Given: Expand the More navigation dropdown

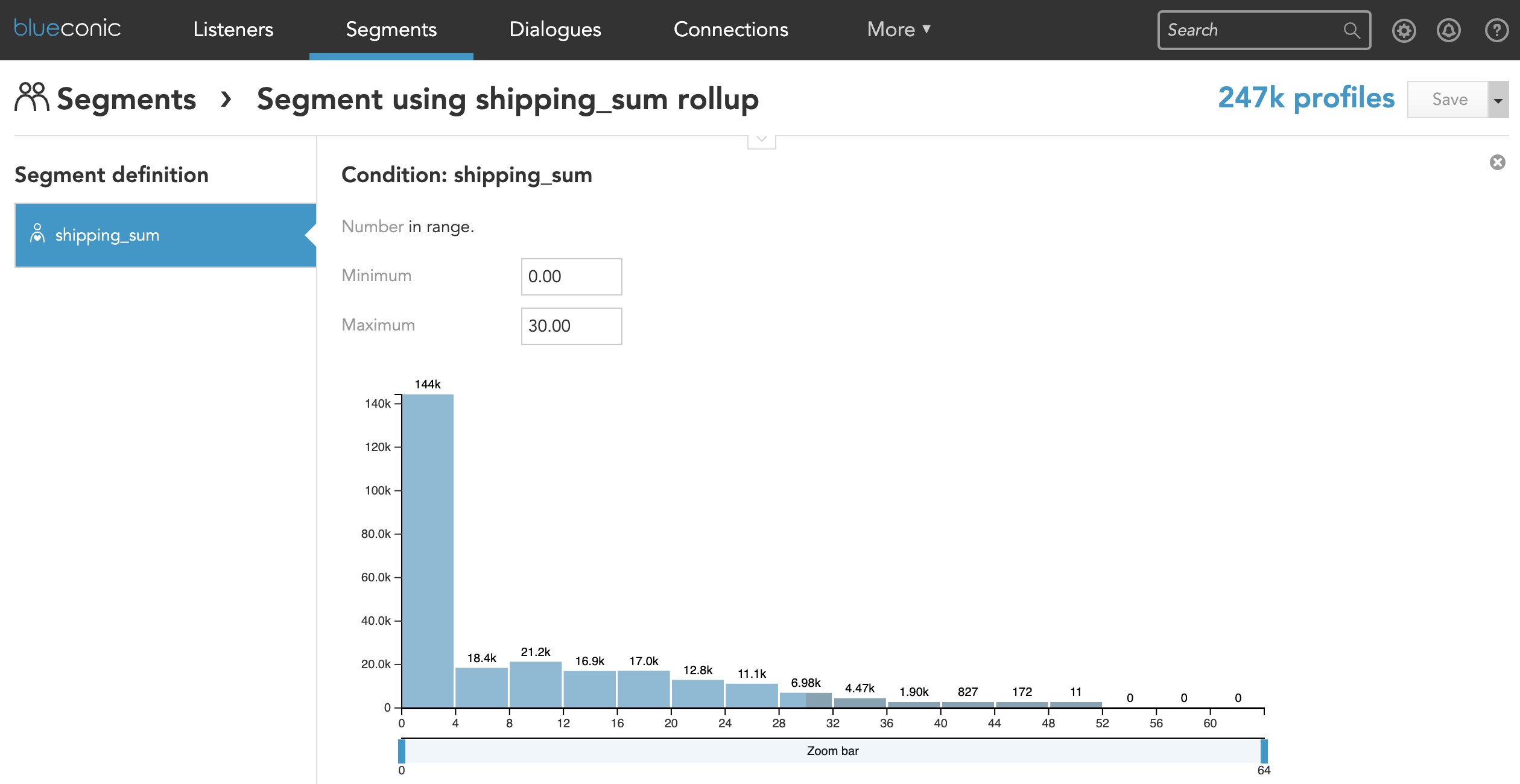Looking at the screenshot, I should coord(899,28).
